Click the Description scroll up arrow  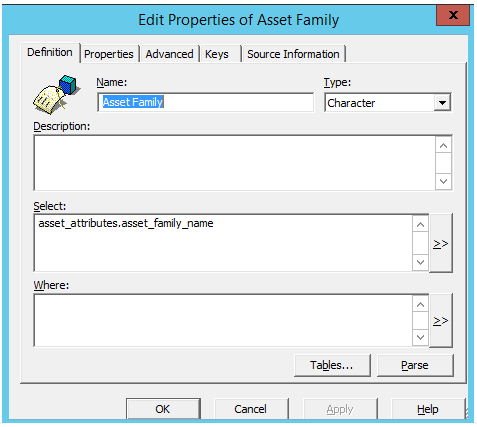443,146
